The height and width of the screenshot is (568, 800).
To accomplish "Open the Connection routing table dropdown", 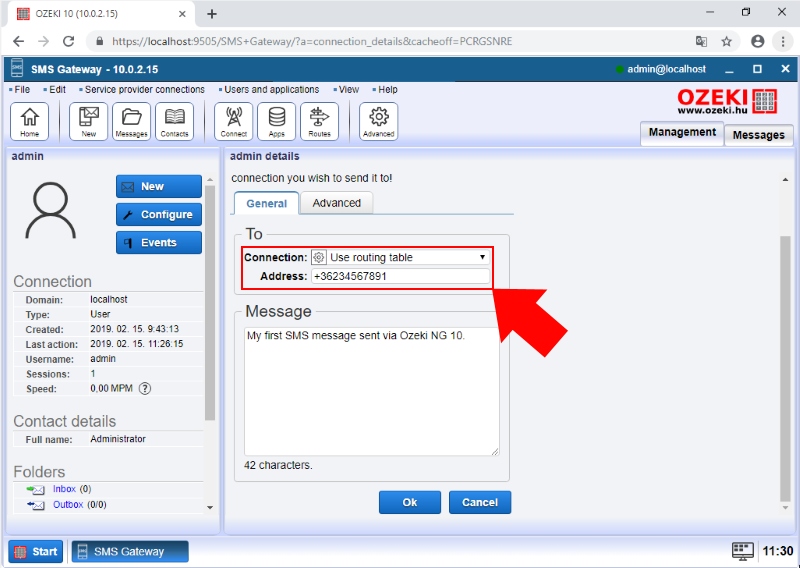I will 401,257.
